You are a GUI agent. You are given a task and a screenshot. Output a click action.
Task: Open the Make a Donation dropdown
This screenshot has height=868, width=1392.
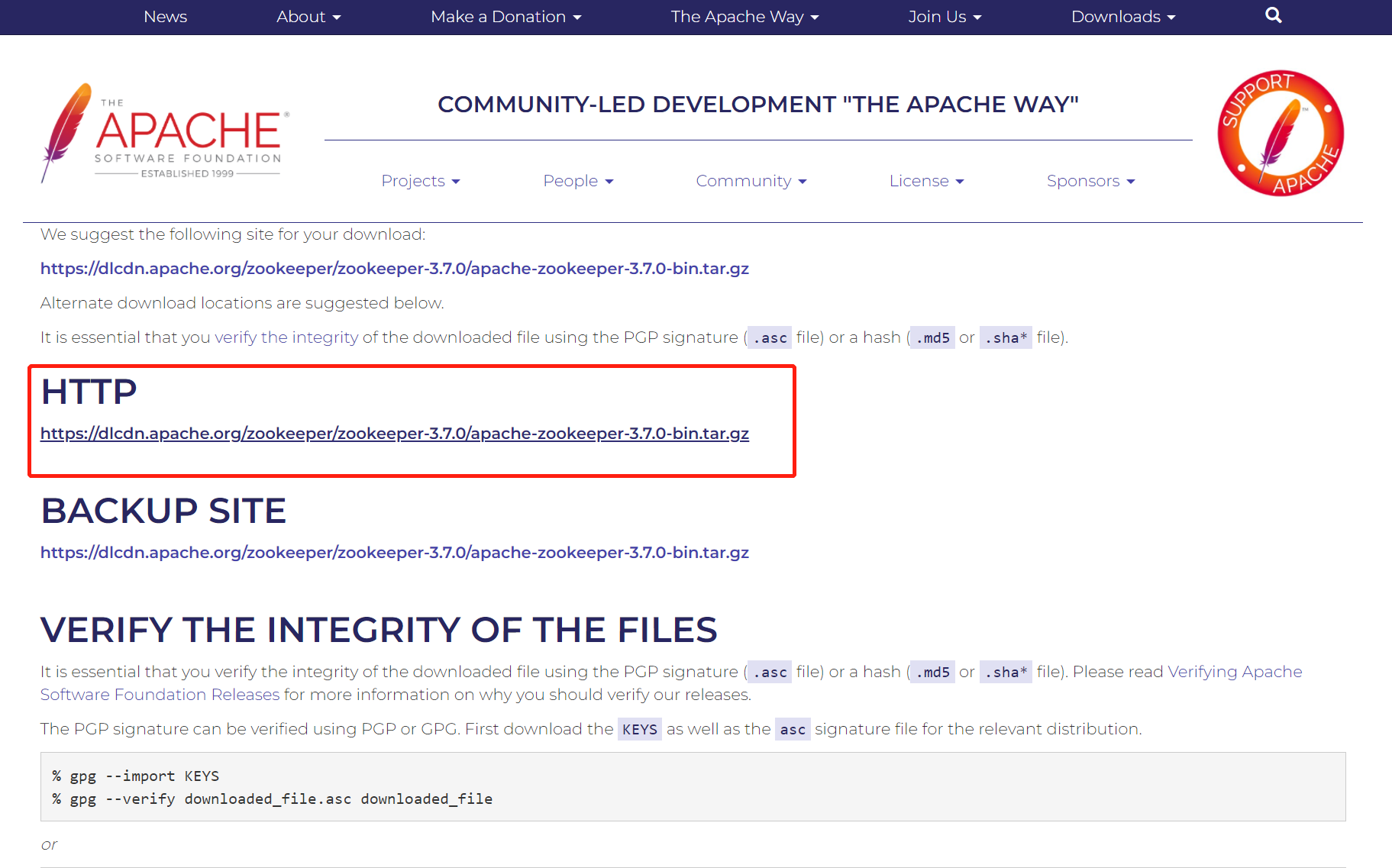(505, 16)
